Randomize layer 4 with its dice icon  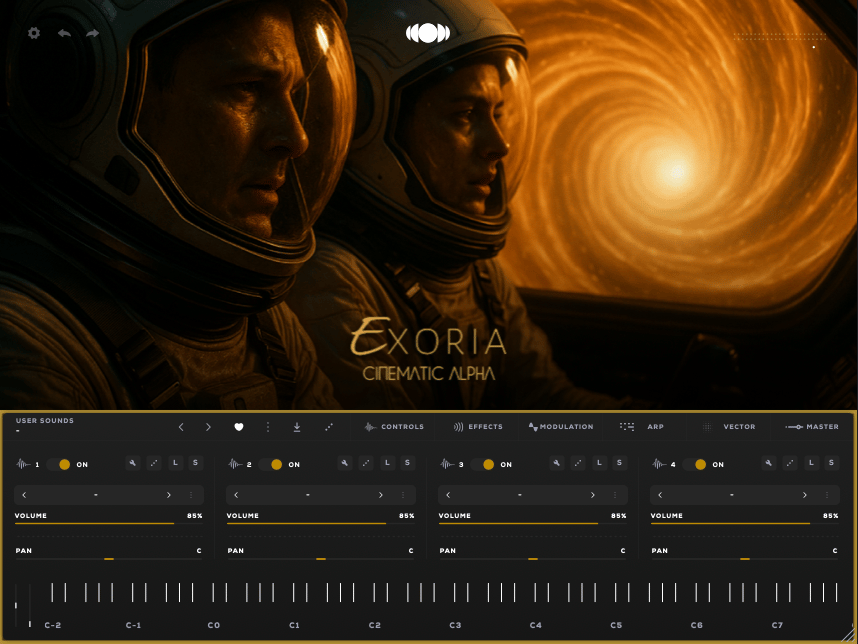(x=790, y=463)
